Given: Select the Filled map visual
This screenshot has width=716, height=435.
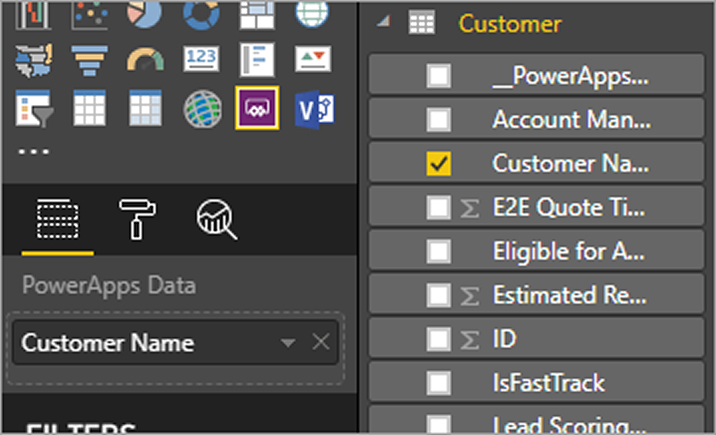Looking at the screenshot, I should coord(34,60).
